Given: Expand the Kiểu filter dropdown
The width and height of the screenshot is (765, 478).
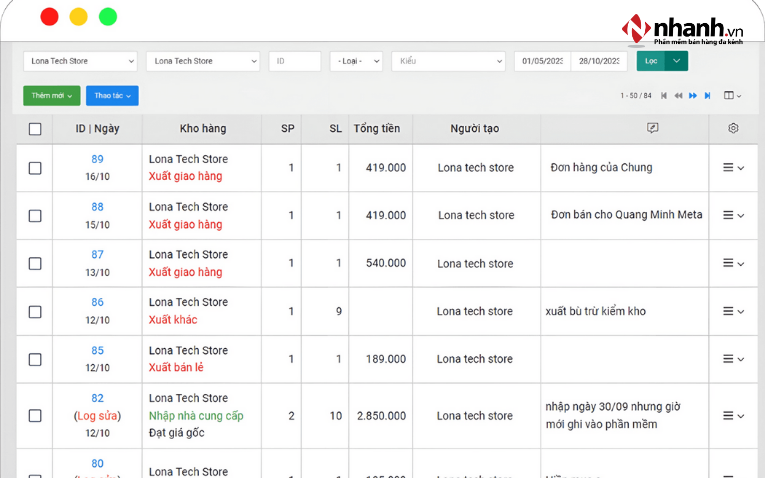Looking at the screenshot, I should coord(448,61).
